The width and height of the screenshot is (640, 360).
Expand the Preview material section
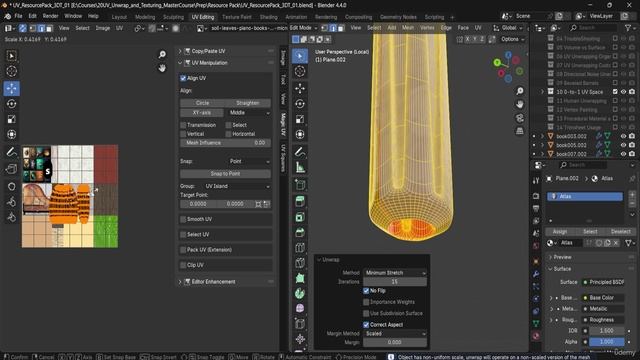tap(562, 257)
